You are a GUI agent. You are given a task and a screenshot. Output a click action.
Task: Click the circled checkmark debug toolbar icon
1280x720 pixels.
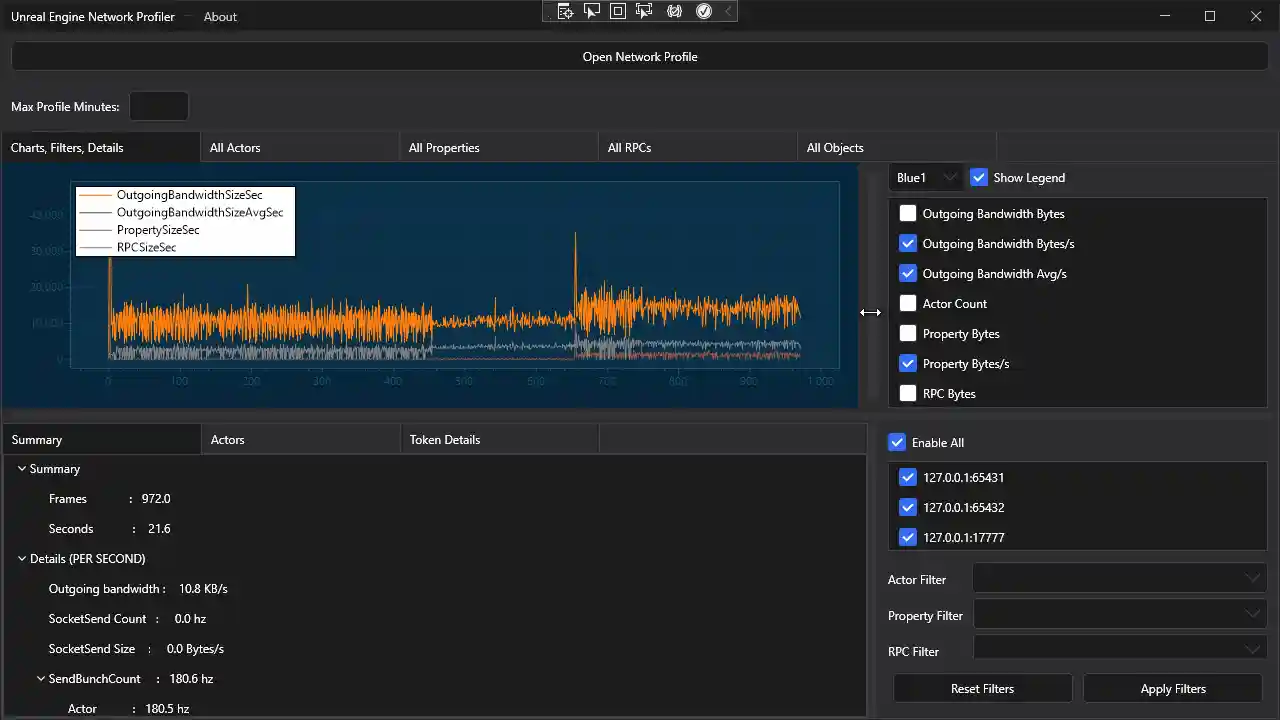(x=703, y=11)
